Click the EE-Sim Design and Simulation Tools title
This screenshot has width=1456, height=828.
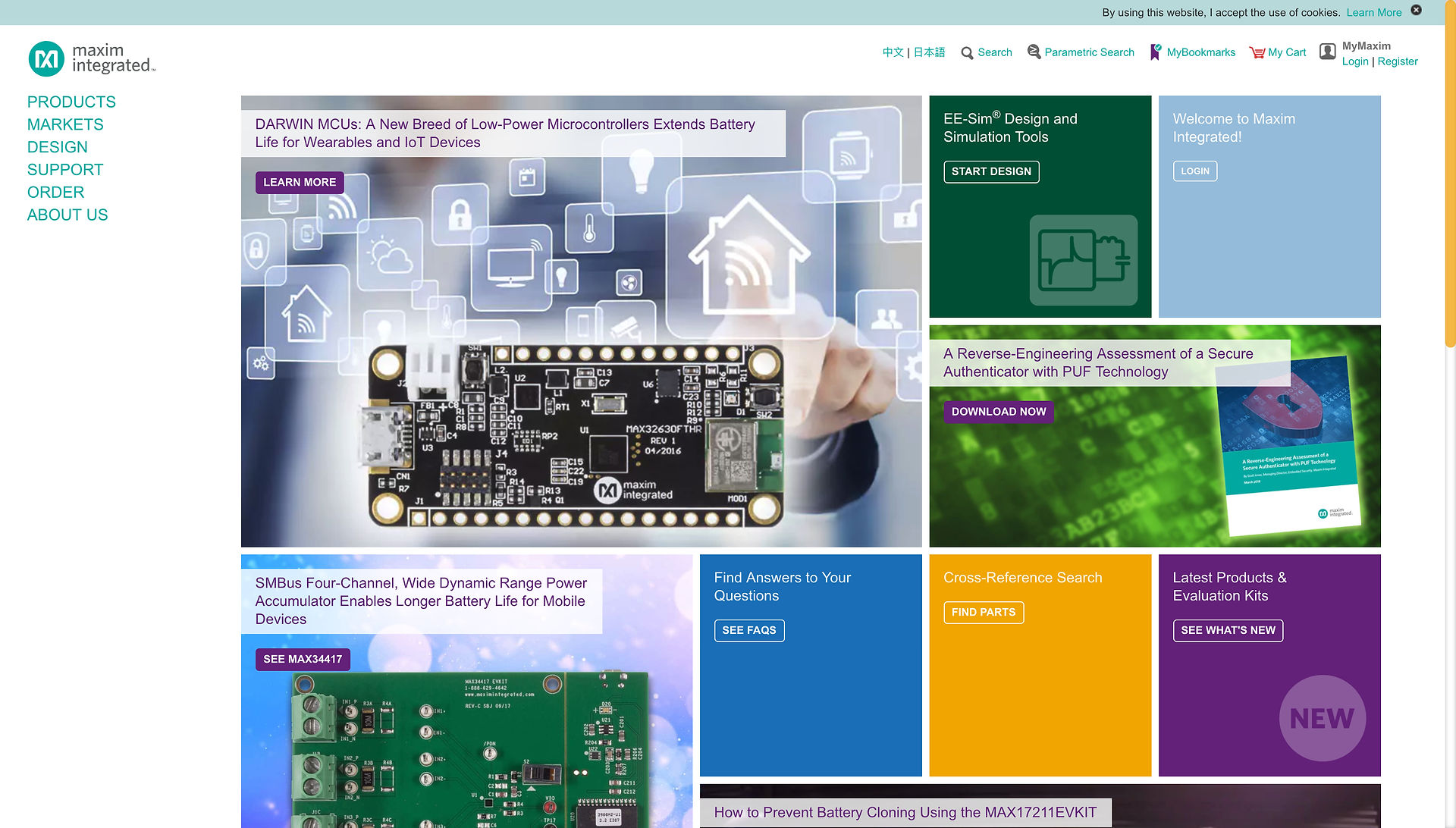[x=1010, y=128]
